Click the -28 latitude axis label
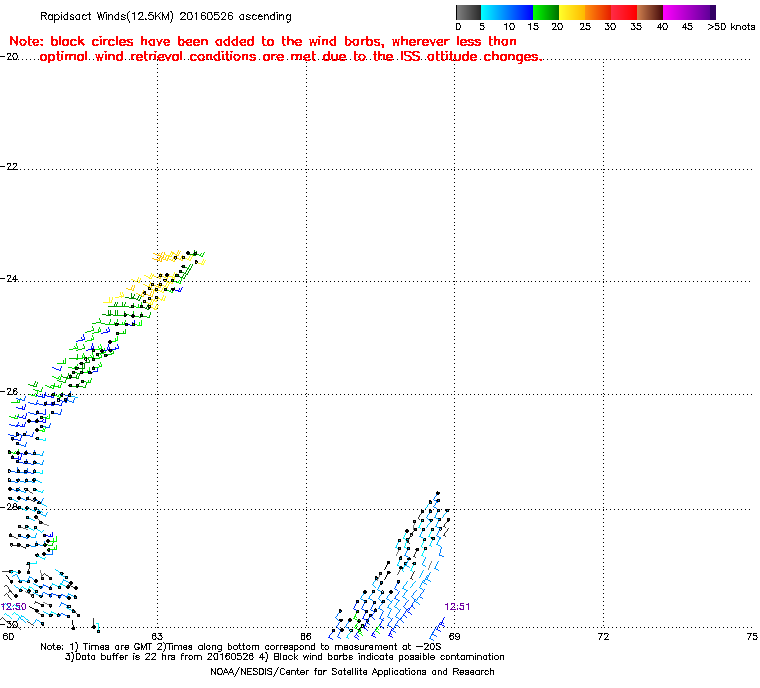 click(10, 507)
